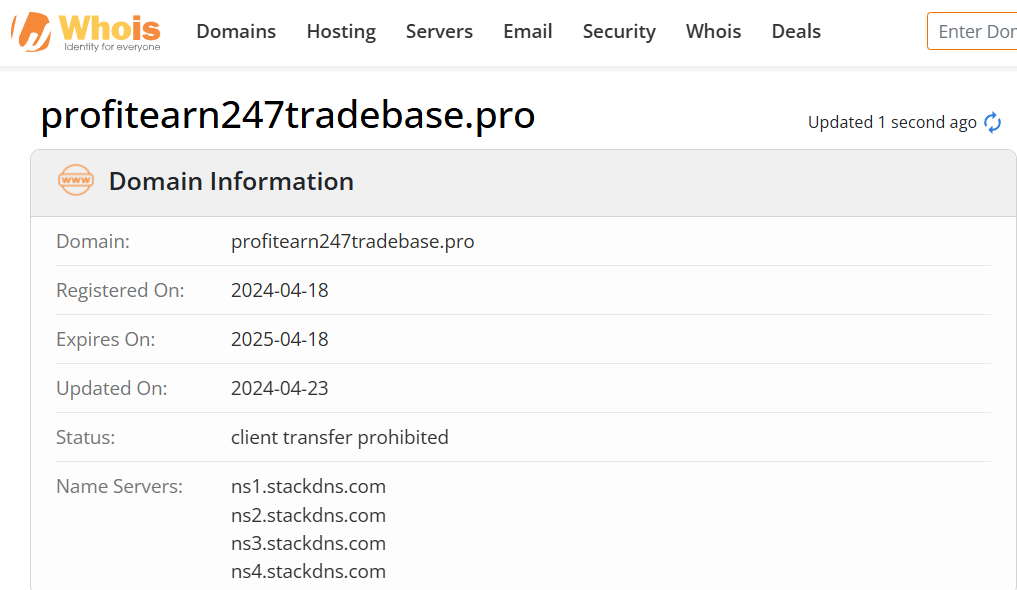This screenshot has width=1017, height=590.
Task: Click the Domain Information header title
Action: tap(232, 181)
